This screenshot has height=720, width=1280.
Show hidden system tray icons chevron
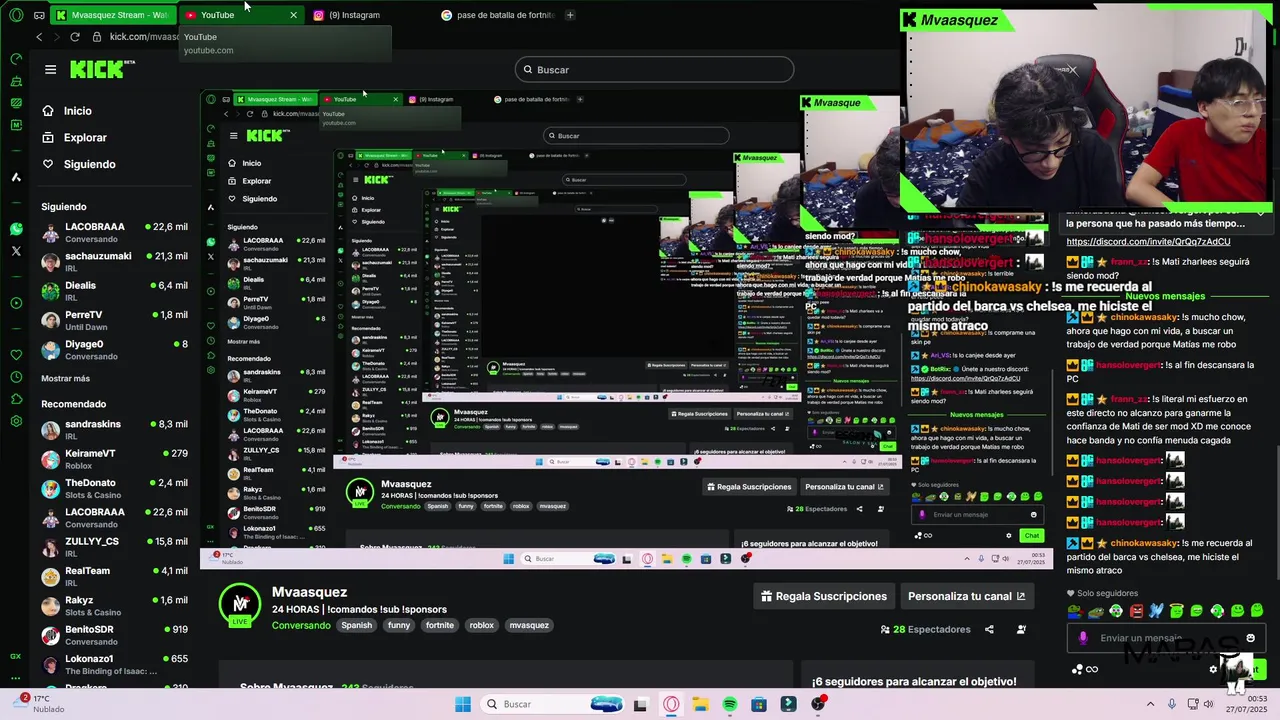point(1150,704)
